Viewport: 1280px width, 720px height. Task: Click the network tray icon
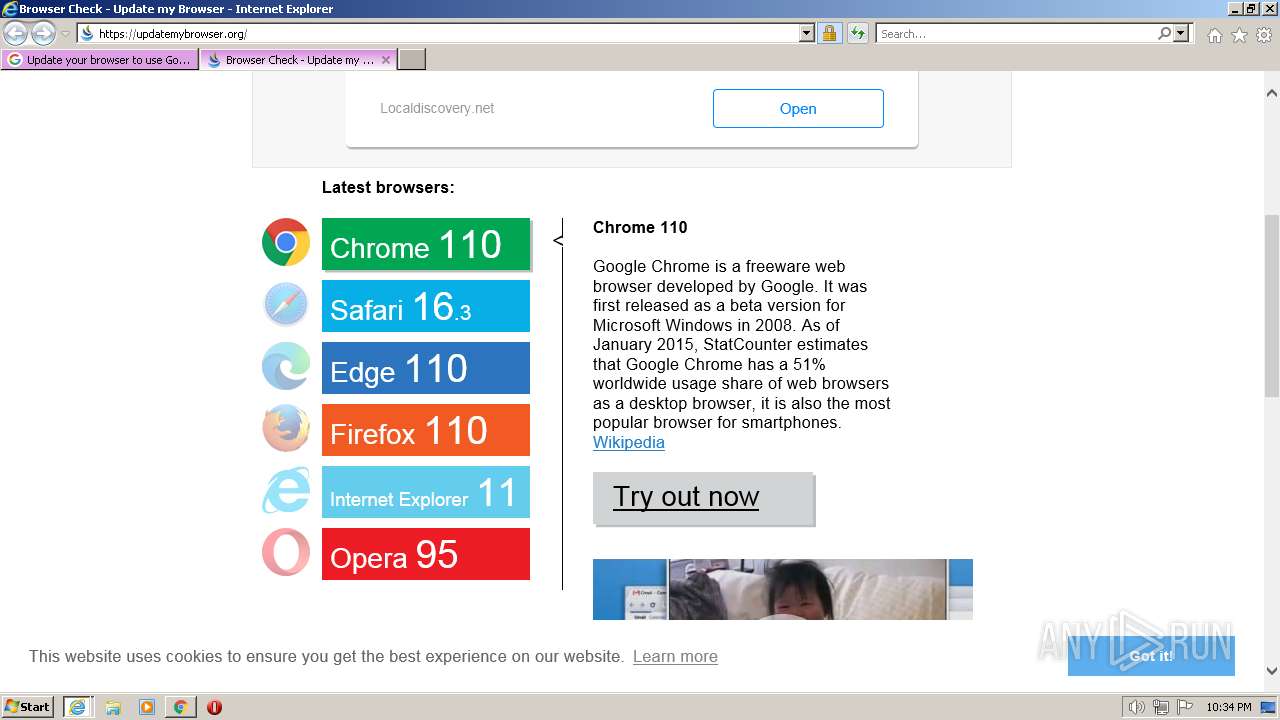pos(1161,707)
